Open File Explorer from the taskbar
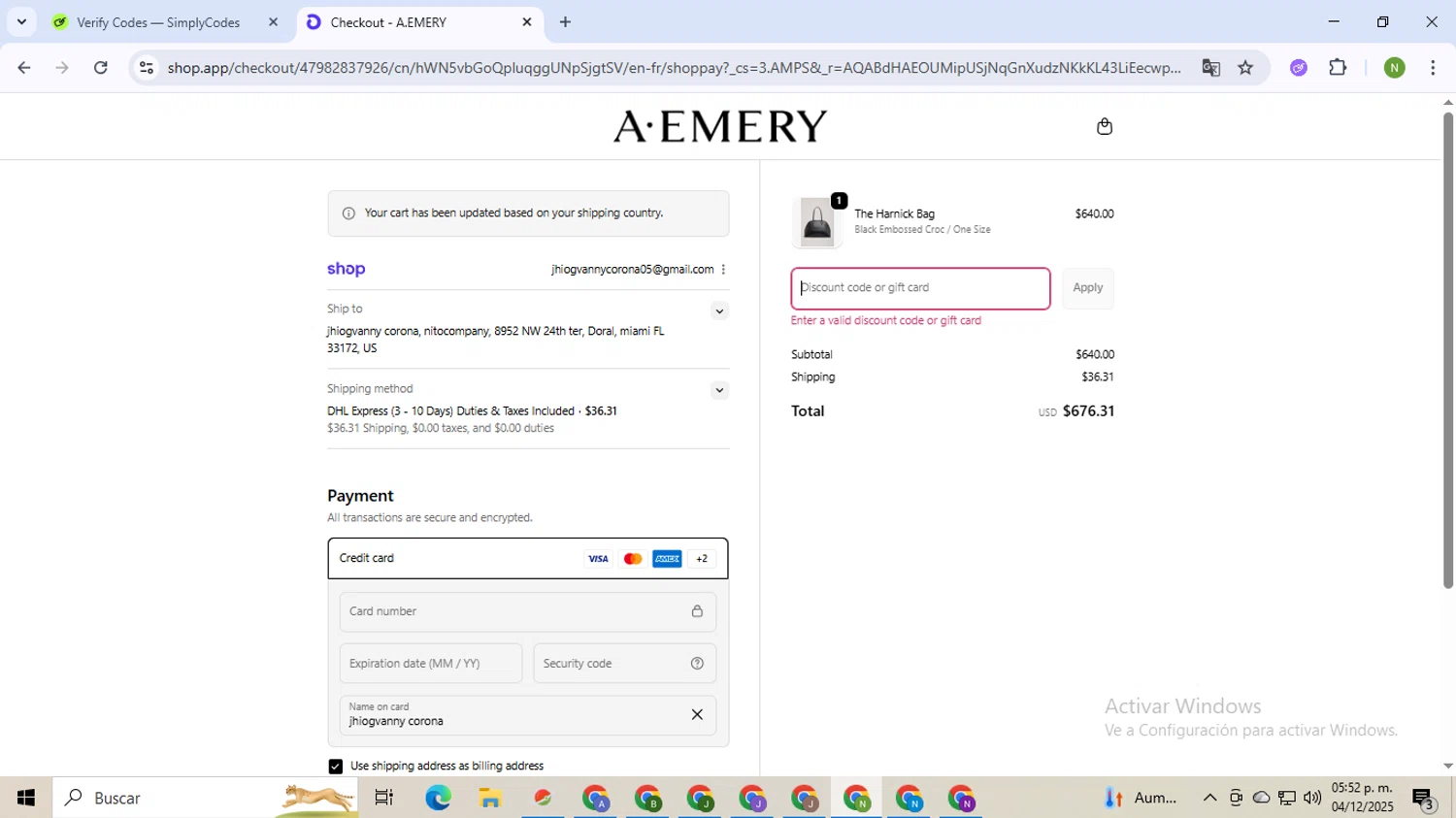 (490, 798)
